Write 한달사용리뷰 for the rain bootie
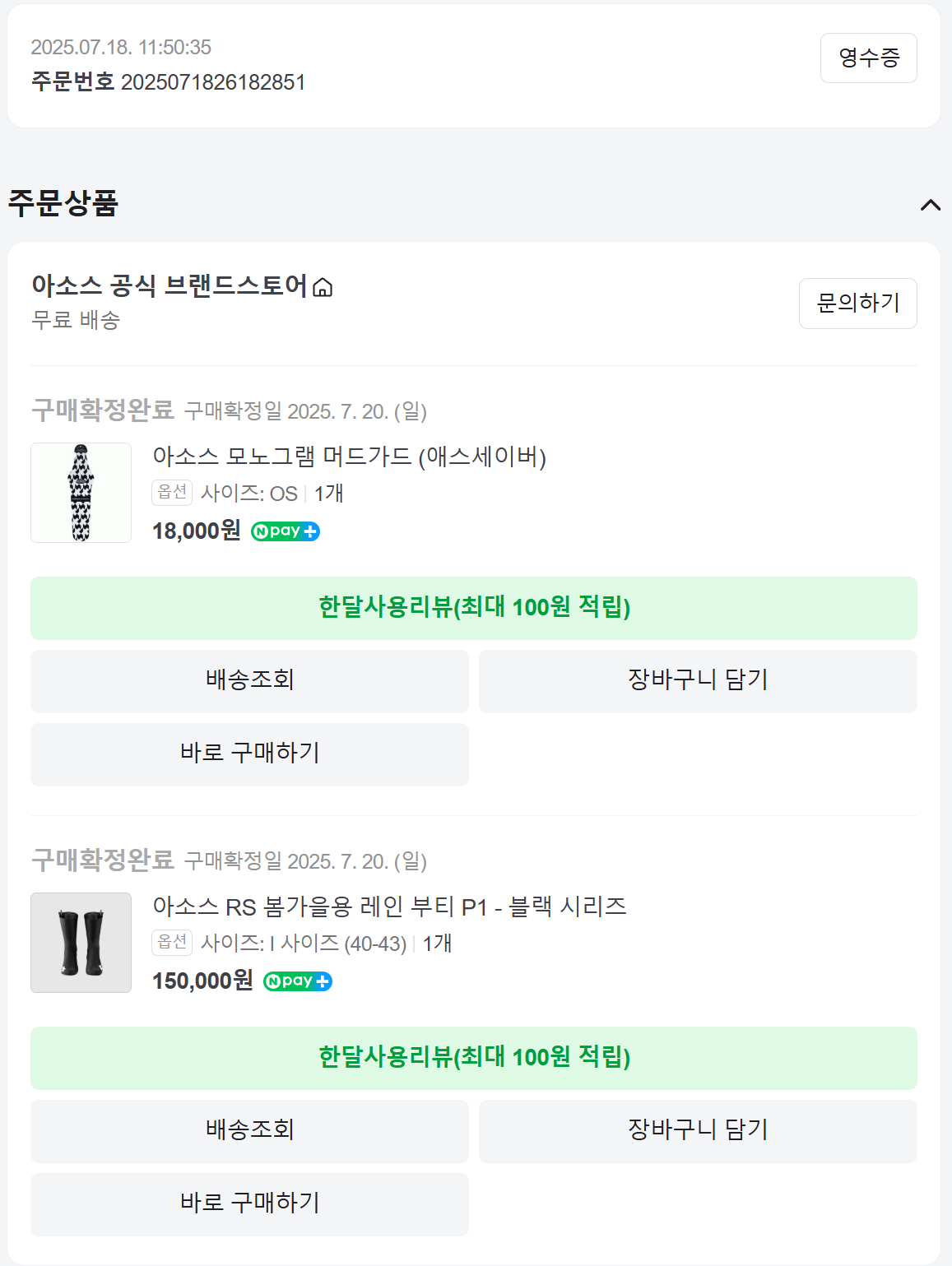The width and height of the screenshot is (952, 1266). 473,1058
